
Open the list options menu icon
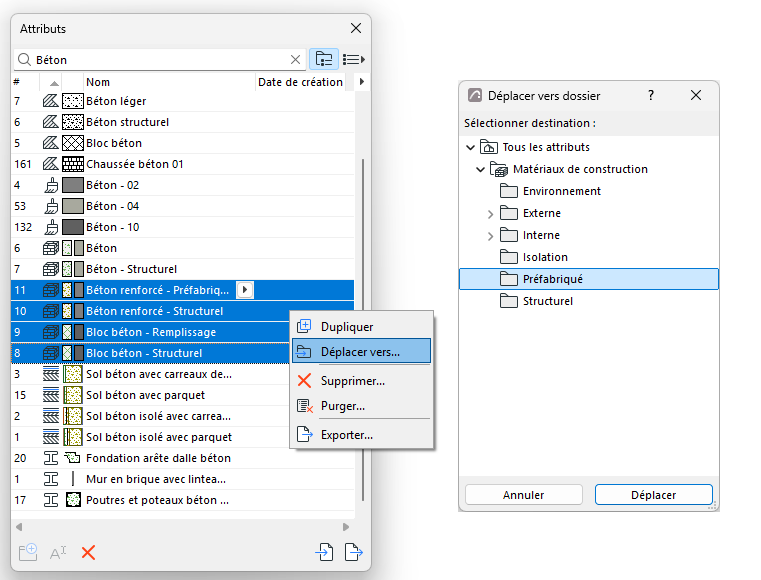click(x=354, y=59)
